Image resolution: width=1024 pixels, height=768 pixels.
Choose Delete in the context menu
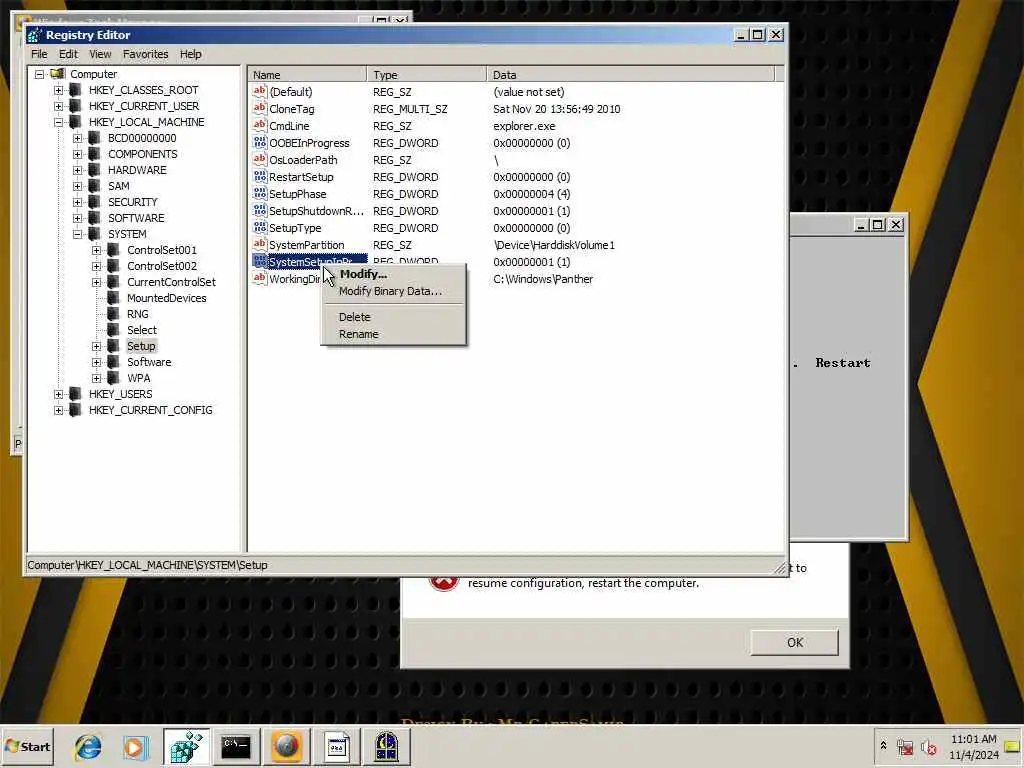pos(394,317)
